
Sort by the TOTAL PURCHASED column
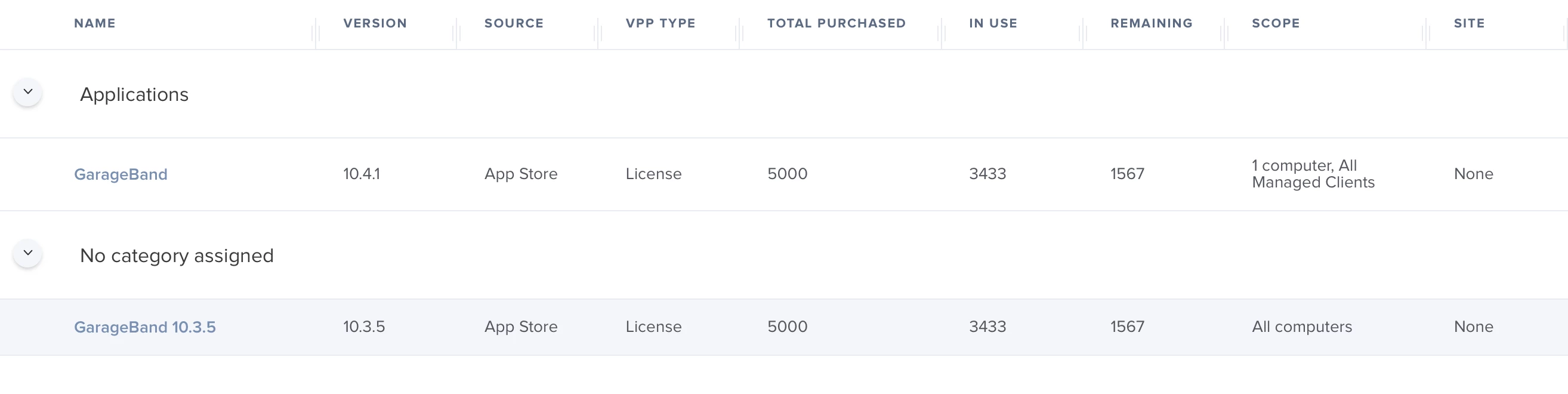point(837,23)
